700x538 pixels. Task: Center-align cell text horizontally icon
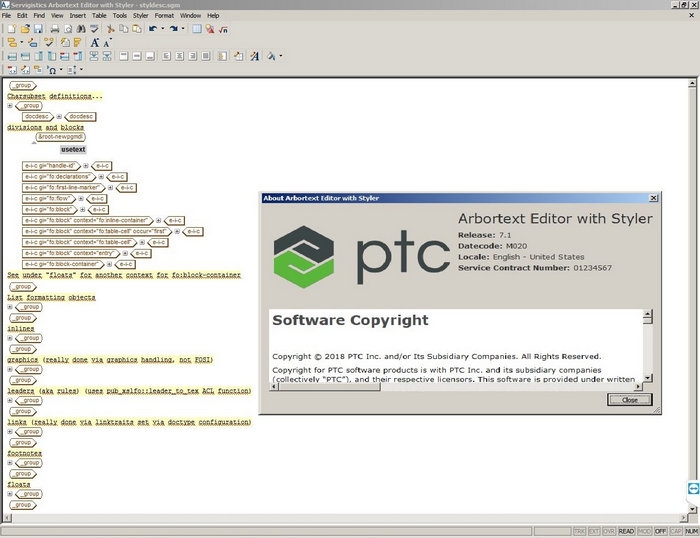click(x=179, y=56)
